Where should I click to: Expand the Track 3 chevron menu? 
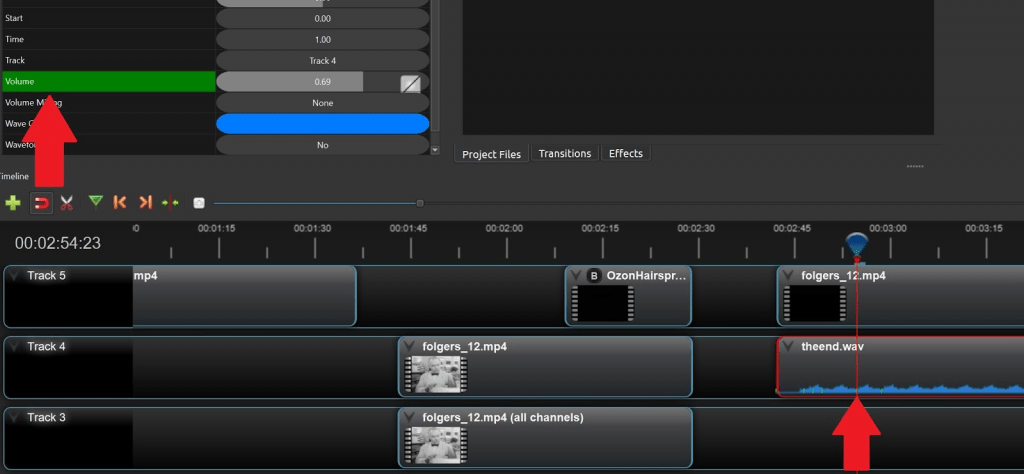pos(15,418)
